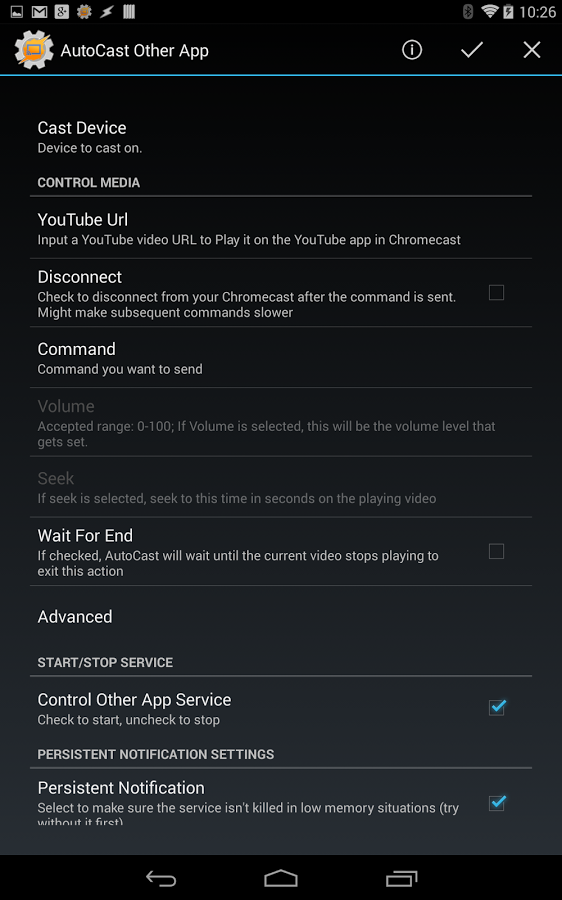Open the info icon in action bar
Viewport: 562px width, 900px height.
[x=412, y=50]
